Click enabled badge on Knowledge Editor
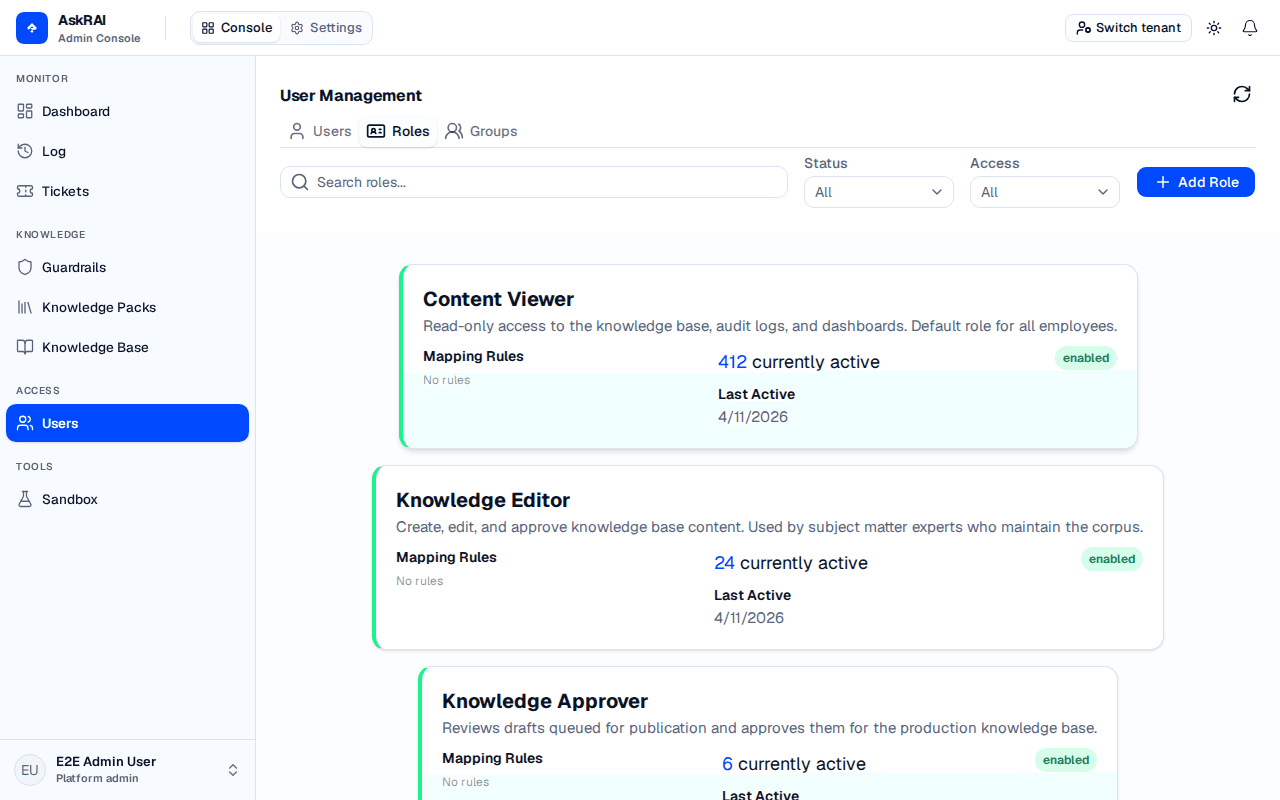The height and width of the screenshot is (800, 1280). click(1112, 559)
